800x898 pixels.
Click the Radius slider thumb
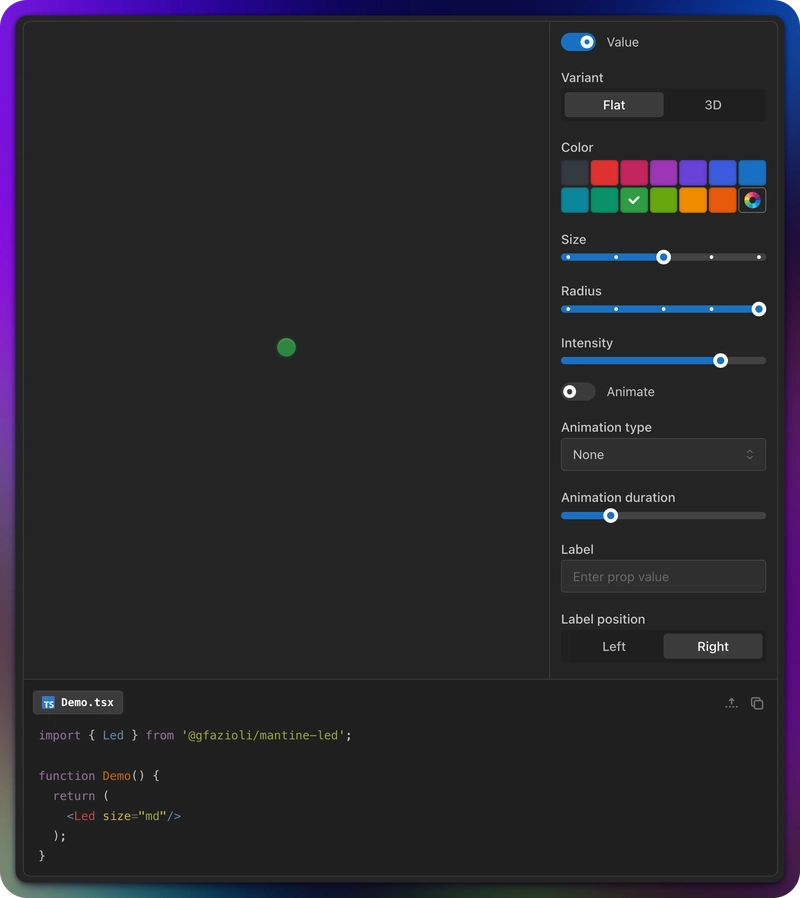[x=759, y=309]
